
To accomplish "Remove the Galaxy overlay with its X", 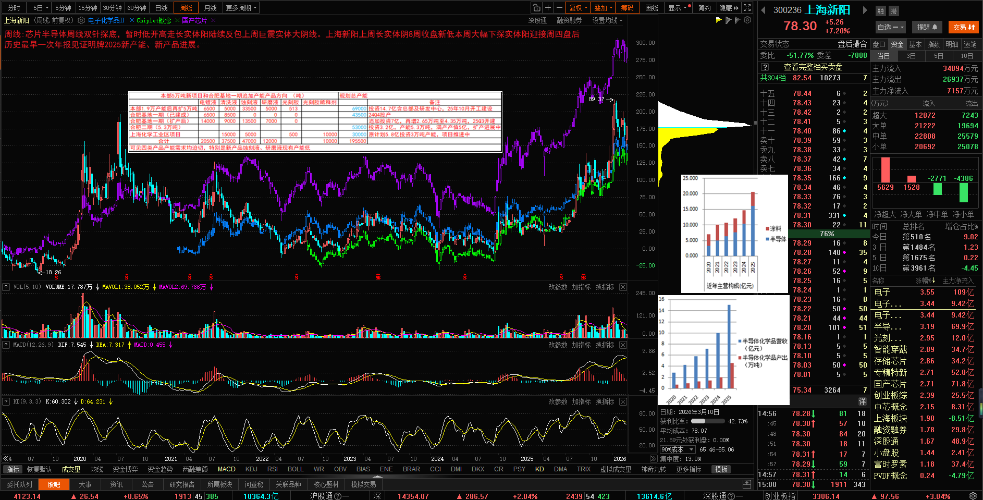I will click(177, 20).
